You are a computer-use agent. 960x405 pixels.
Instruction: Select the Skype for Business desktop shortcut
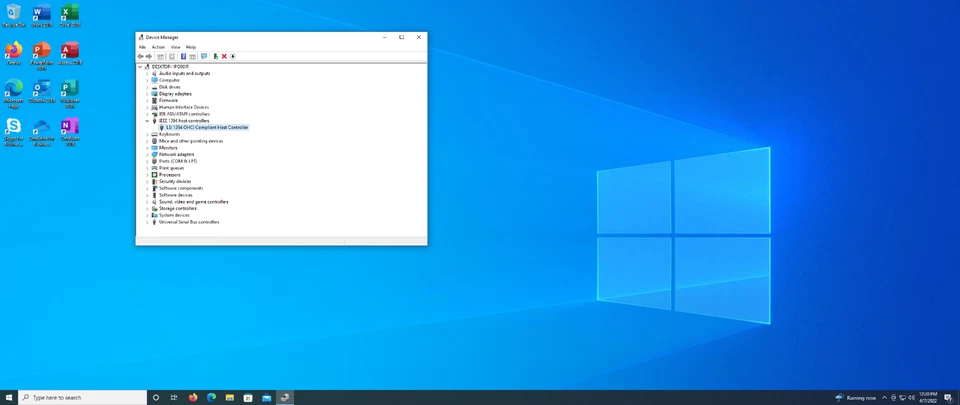click(13, 132)
